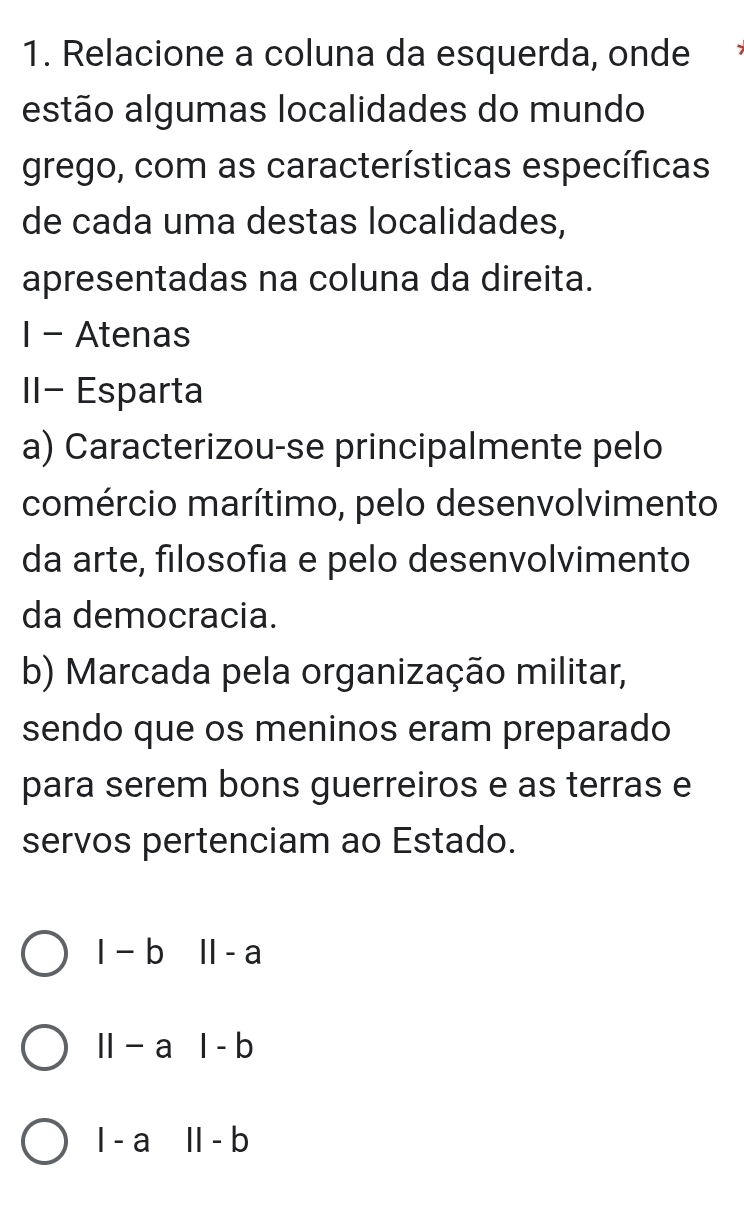
Task: Click the line starting "b) Marcada pela organização"
Action: click(x=325, y=670)
